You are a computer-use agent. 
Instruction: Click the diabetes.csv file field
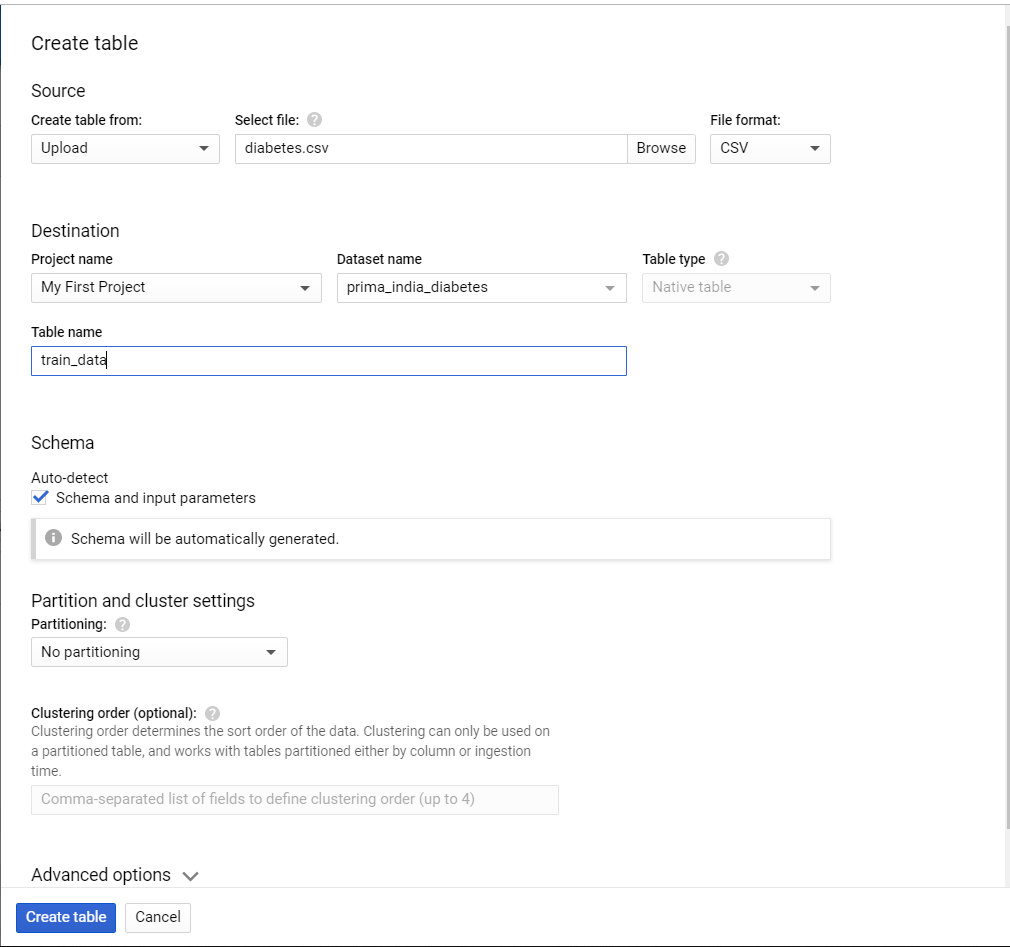point(431,148)
